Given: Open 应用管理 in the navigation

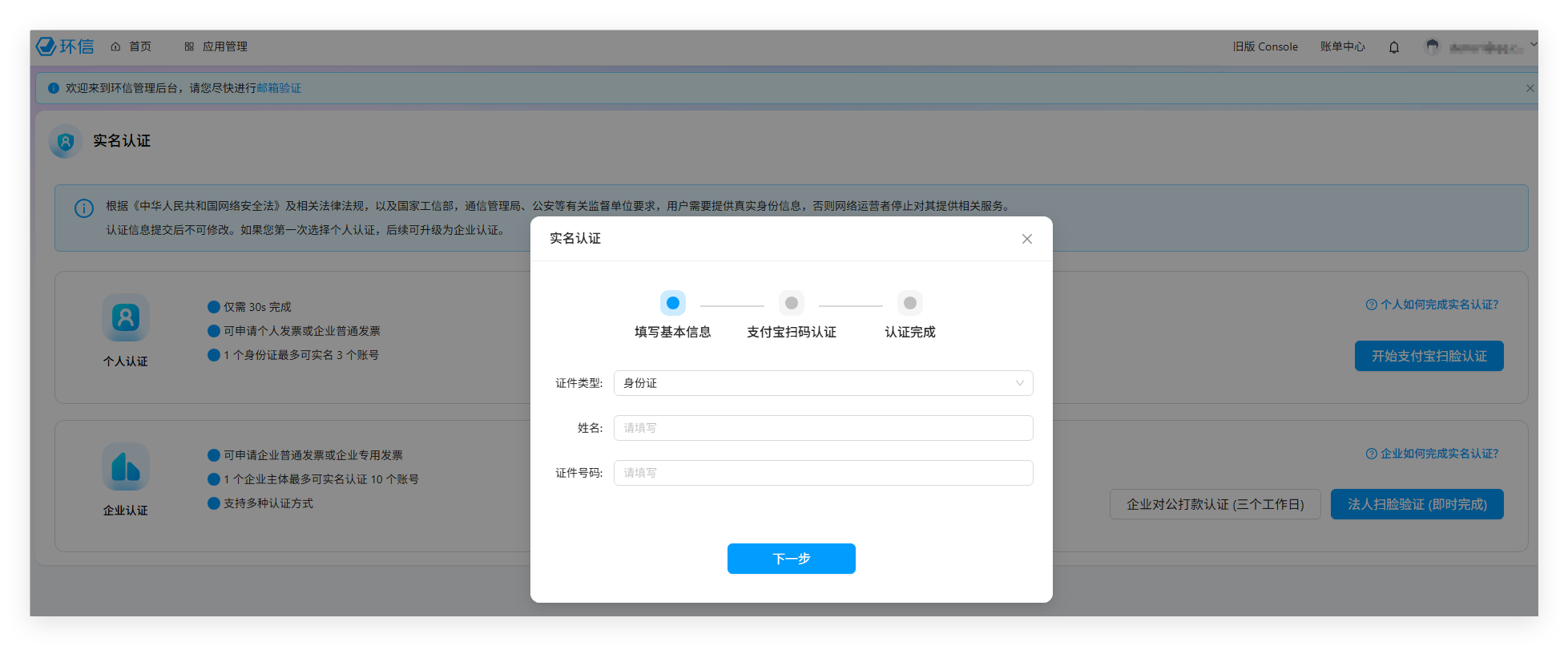Looking at the screenshot, I should click(216, 46).
